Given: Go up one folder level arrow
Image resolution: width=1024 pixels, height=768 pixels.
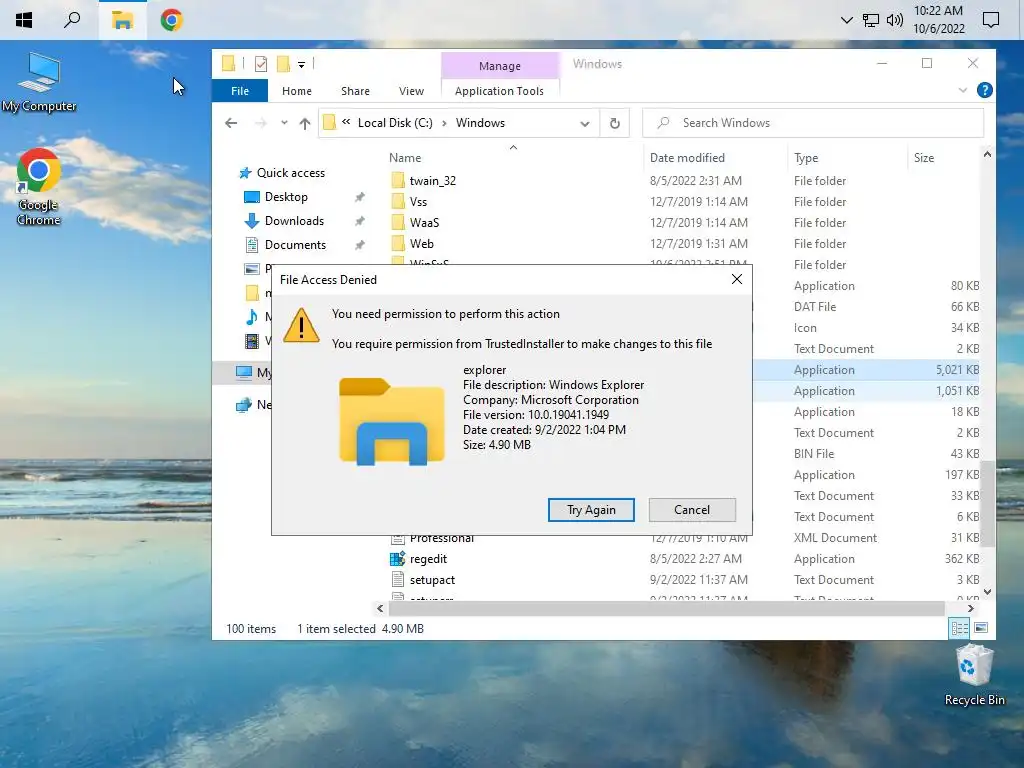Looking at the screenshot, I should [x=304, y=123].
